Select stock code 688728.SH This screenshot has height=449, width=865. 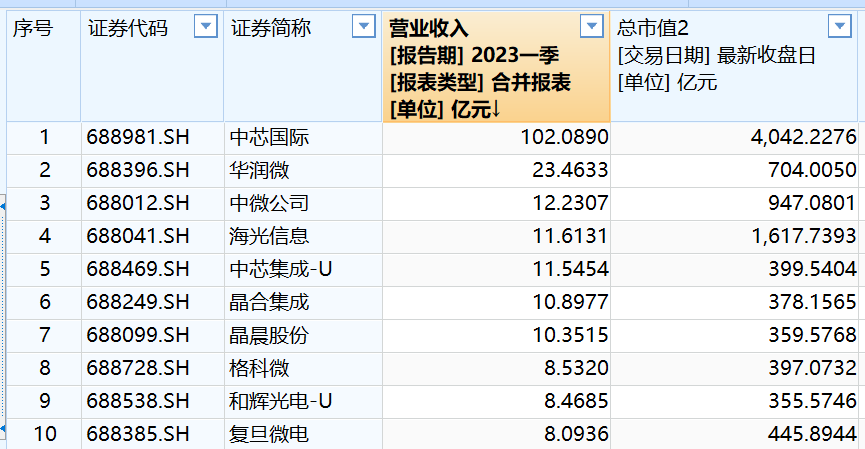point(138,368)
